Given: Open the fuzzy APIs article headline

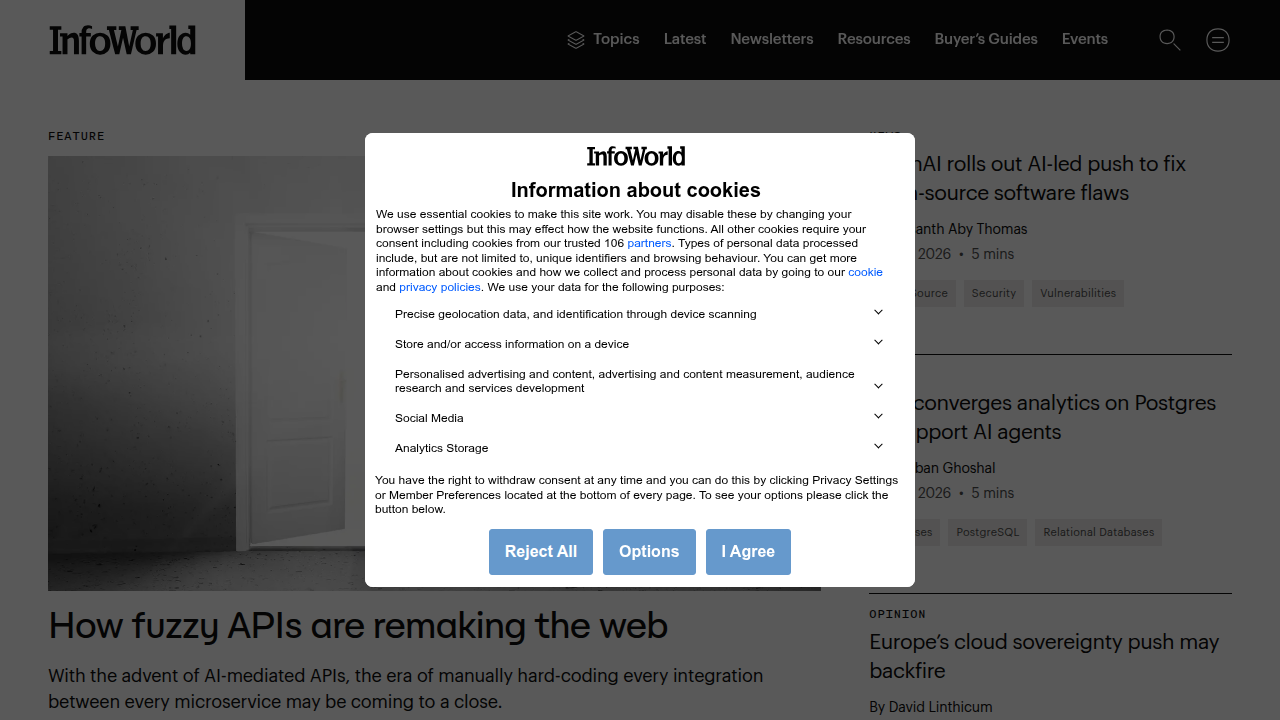Looking at the screenshot, I should [358, 626].
